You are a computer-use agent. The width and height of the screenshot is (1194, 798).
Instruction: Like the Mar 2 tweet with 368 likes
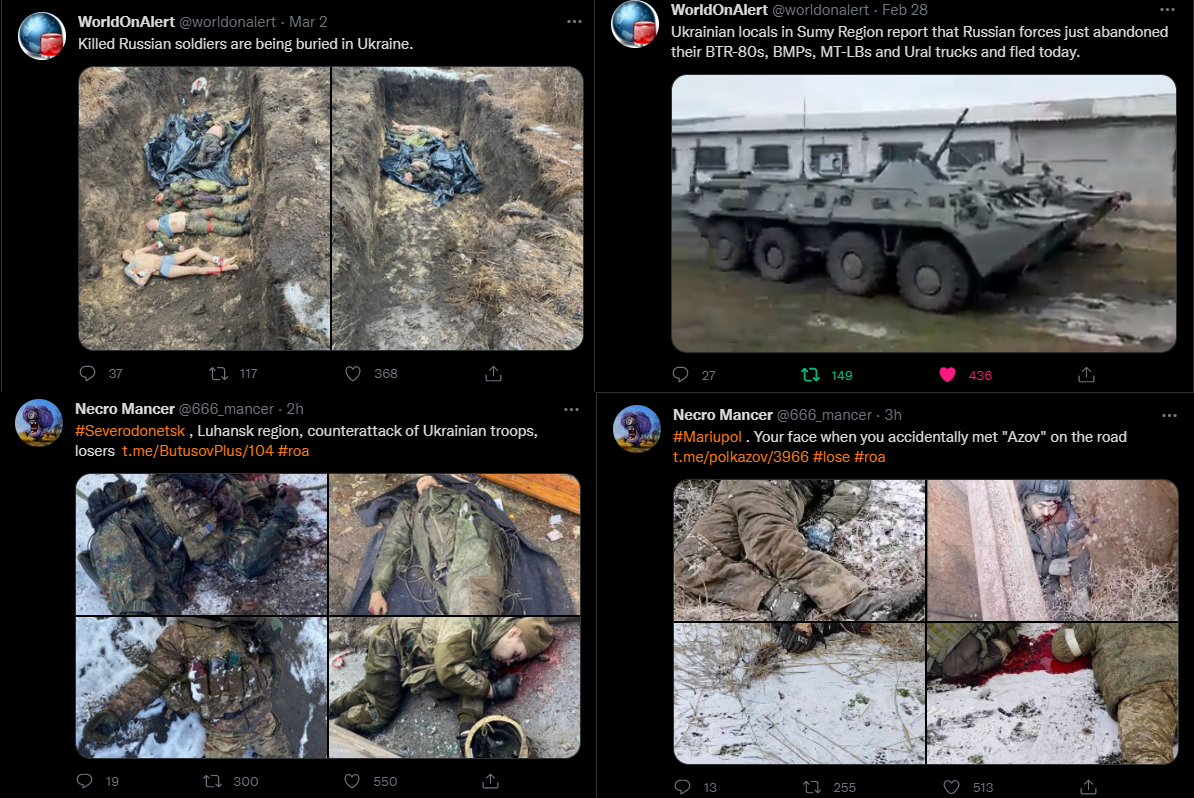pos(353,373)
